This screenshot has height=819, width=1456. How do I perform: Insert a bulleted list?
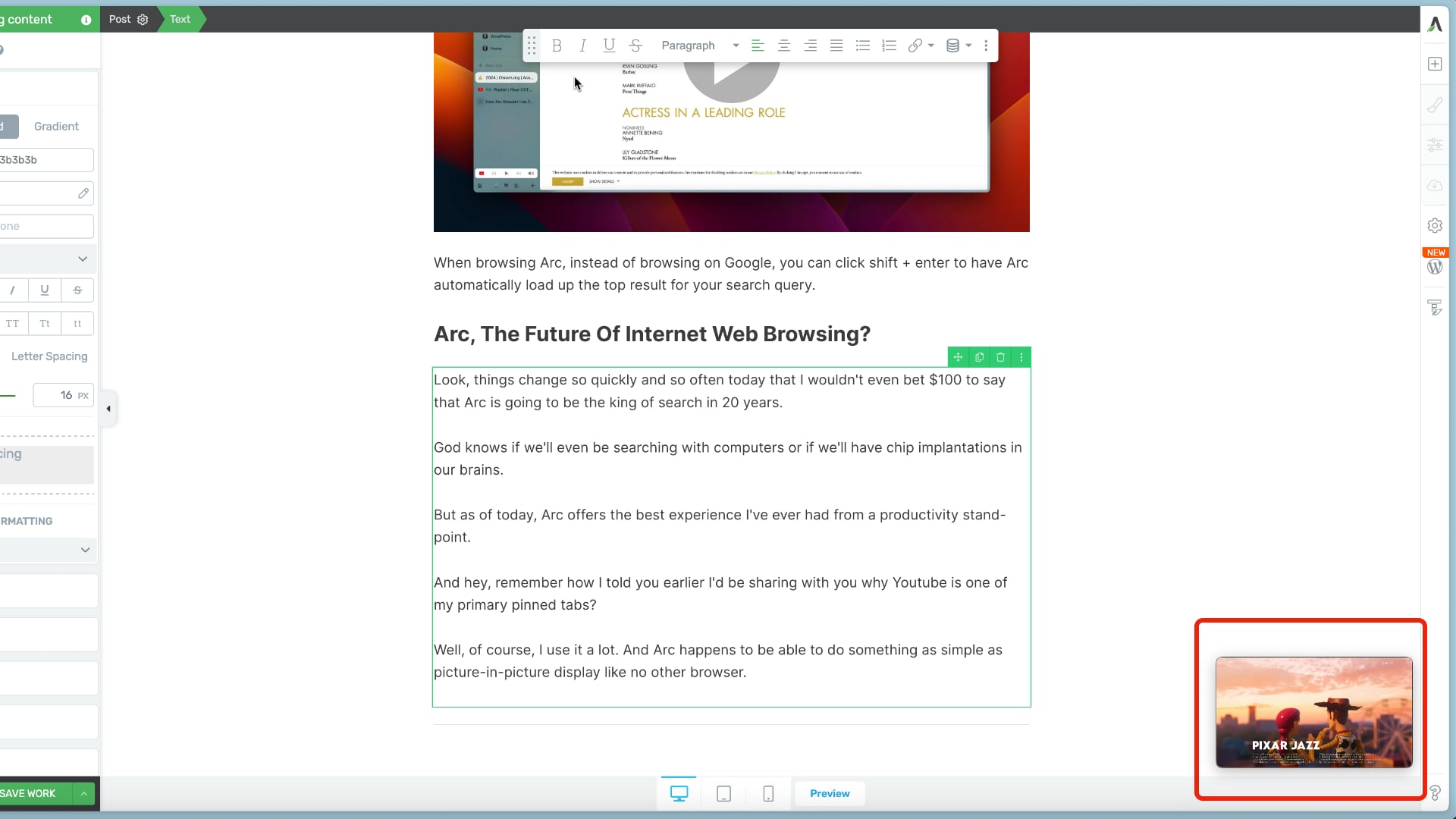click(862, 45)
